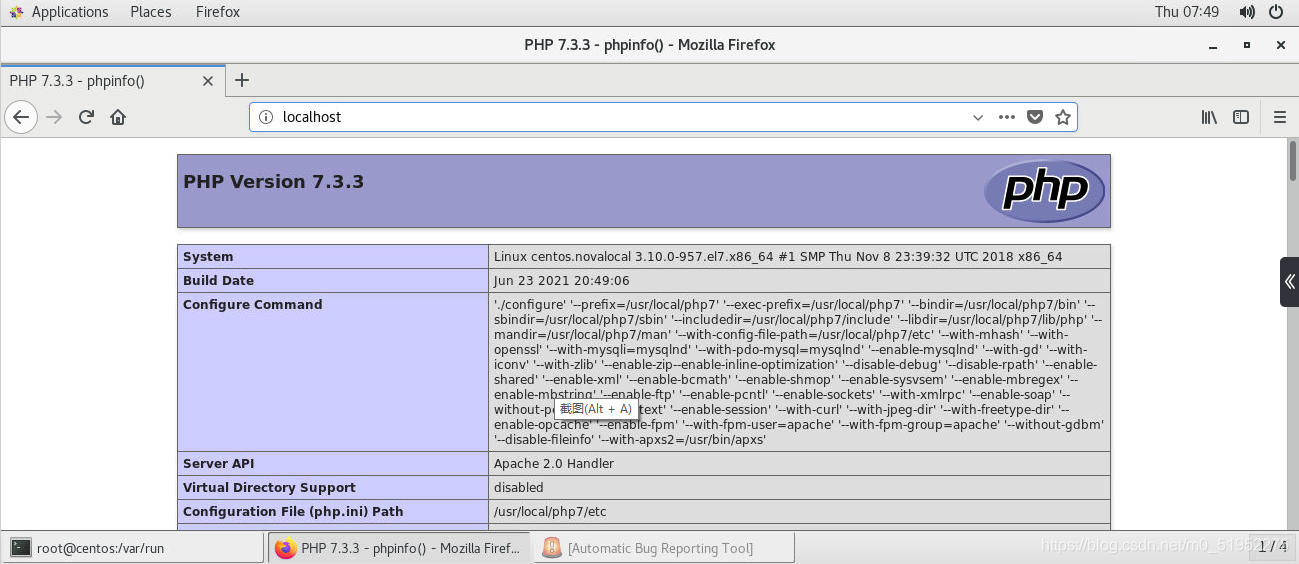Image resolution: width=1299 pixels, height=564 pixels.
Task: Click the Virtual Directory Support label
Action: pos(269,488)
